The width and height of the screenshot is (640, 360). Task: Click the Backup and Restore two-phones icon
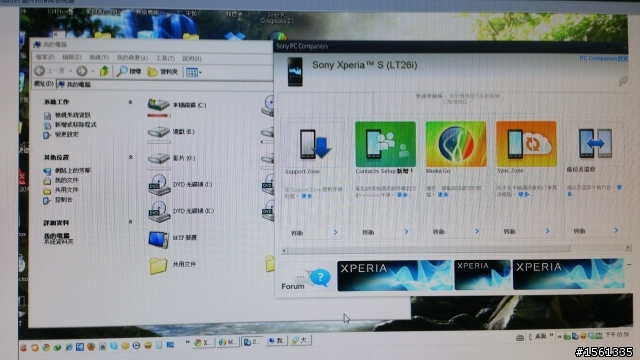click(595, 143)
